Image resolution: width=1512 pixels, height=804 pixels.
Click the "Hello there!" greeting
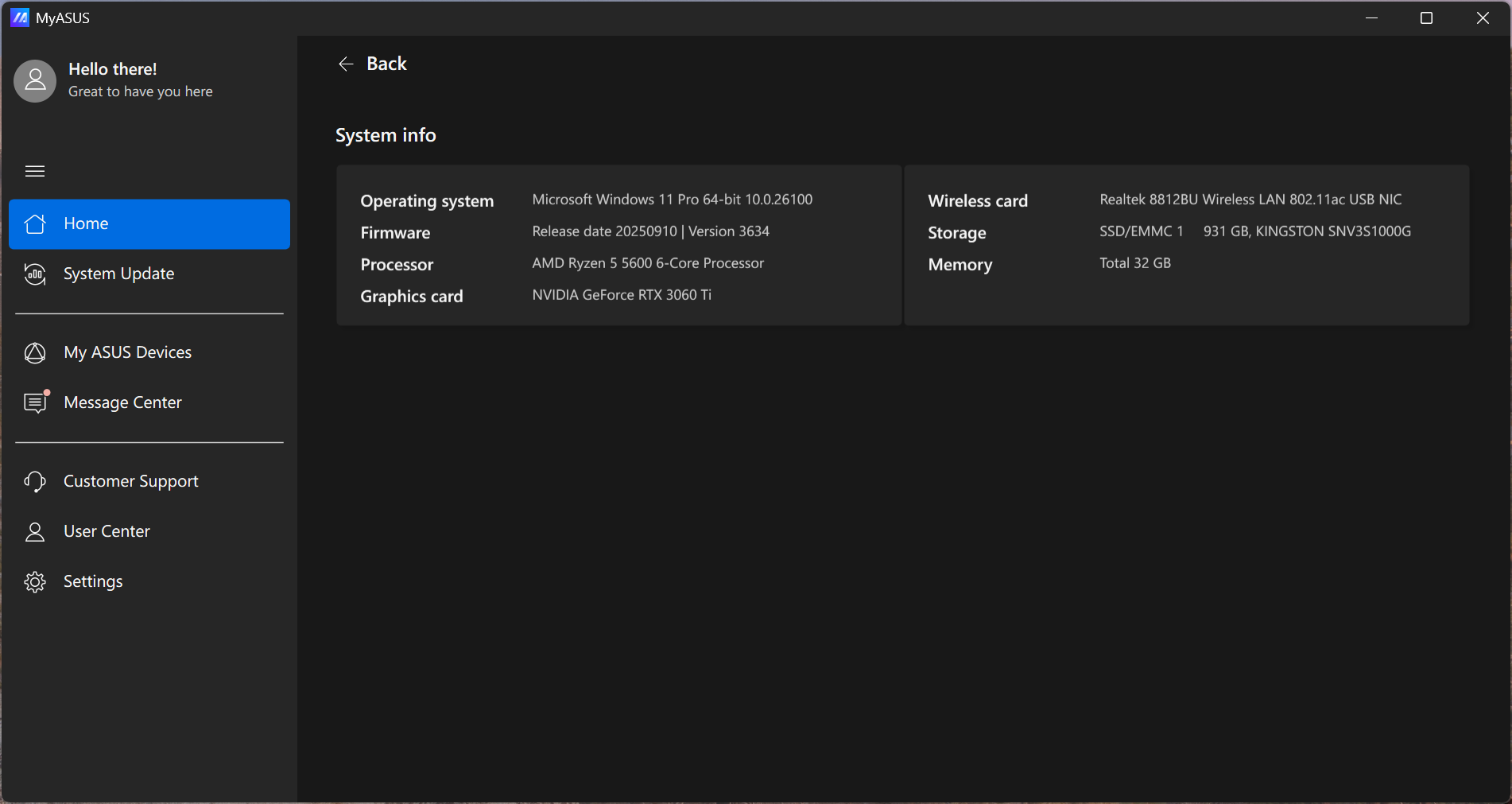(x=113, y=69)
